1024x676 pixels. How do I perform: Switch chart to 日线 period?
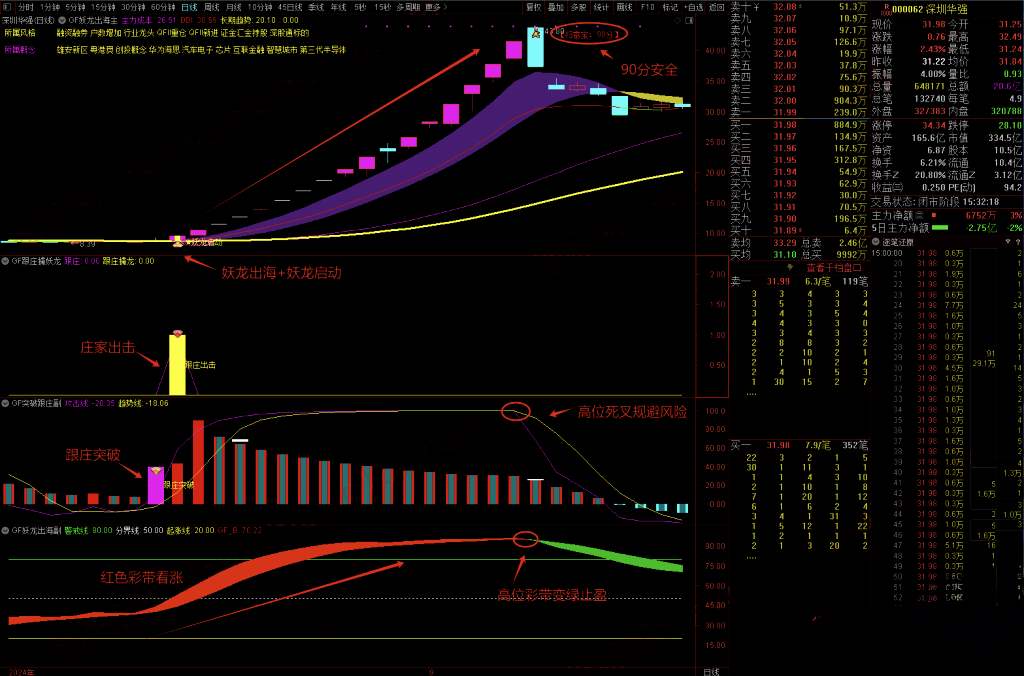[x=189, y=6]
